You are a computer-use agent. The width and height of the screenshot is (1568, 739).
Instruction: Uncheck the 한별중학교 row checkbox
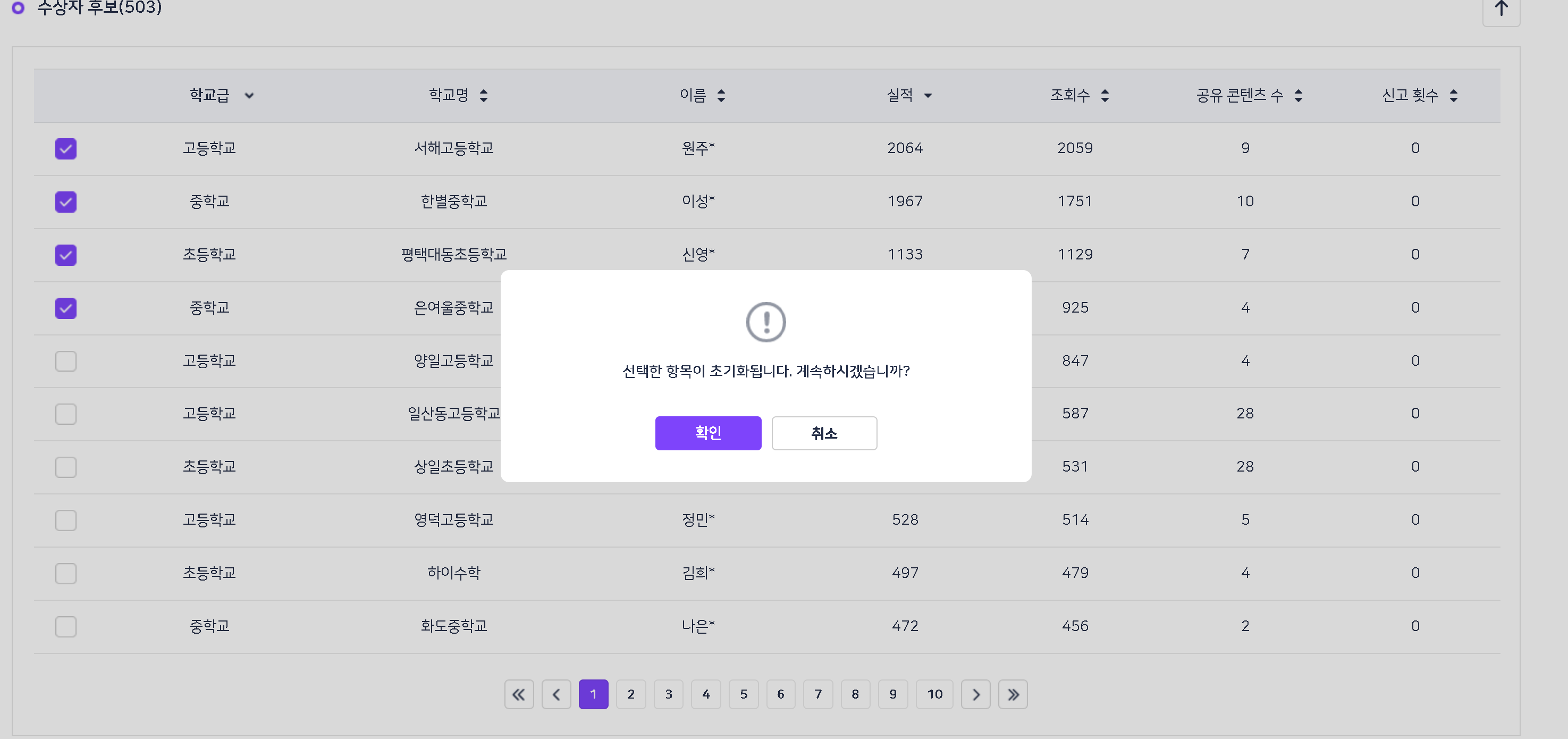pyautogui.click(x=66, y=201)
